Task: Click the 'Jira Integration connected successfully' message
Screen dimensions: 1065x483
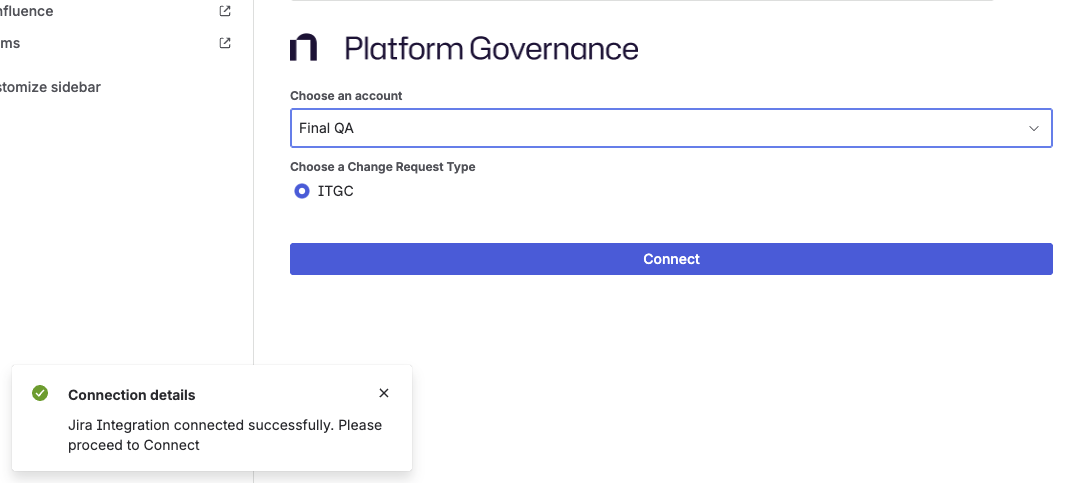Action: [x=225, y=435]
